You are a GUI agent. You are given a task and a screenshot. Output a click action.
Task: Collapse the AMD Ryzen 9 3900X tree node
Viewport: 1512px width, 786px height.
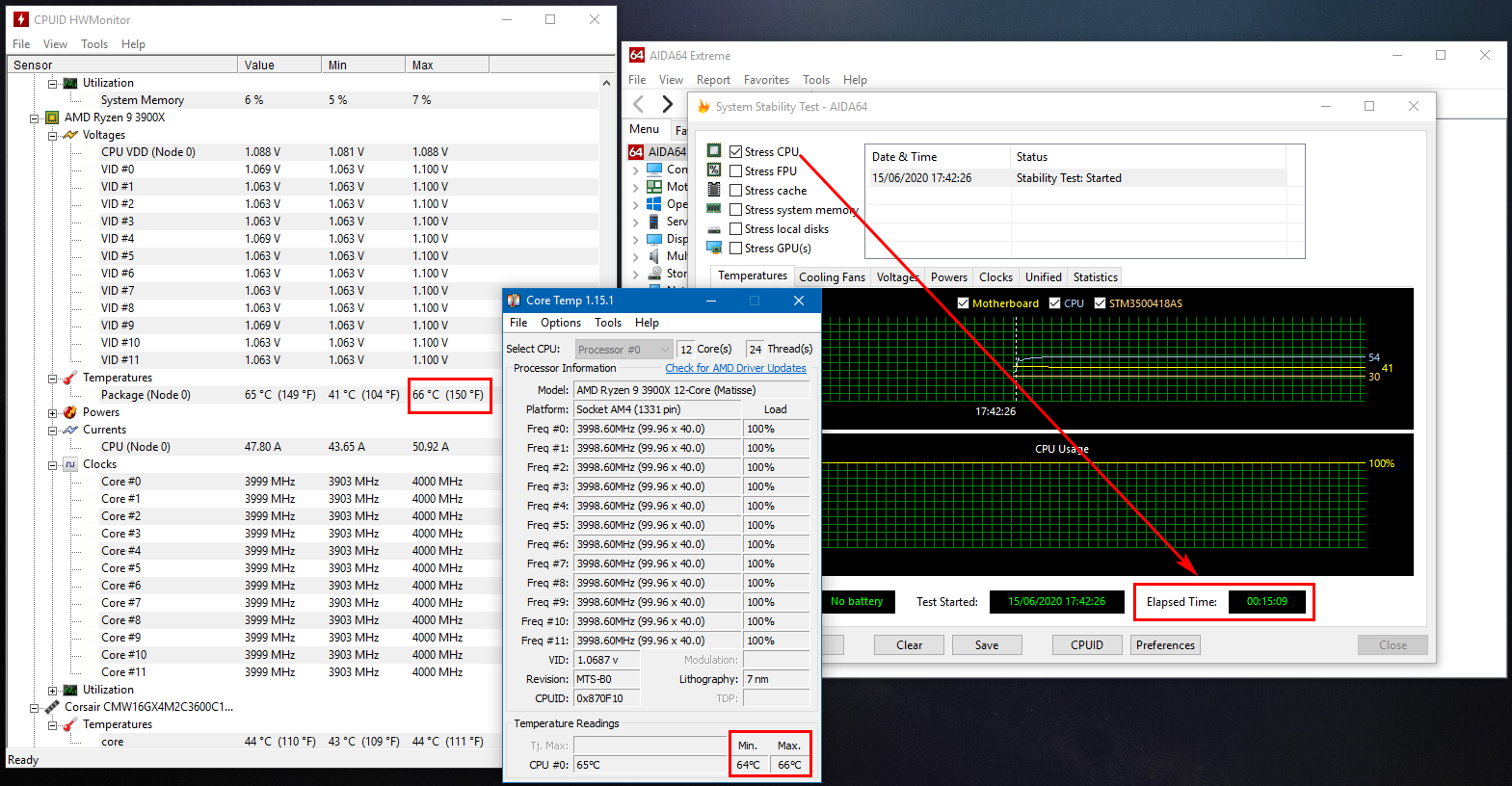pyautogui.click(x=34, y=118)
